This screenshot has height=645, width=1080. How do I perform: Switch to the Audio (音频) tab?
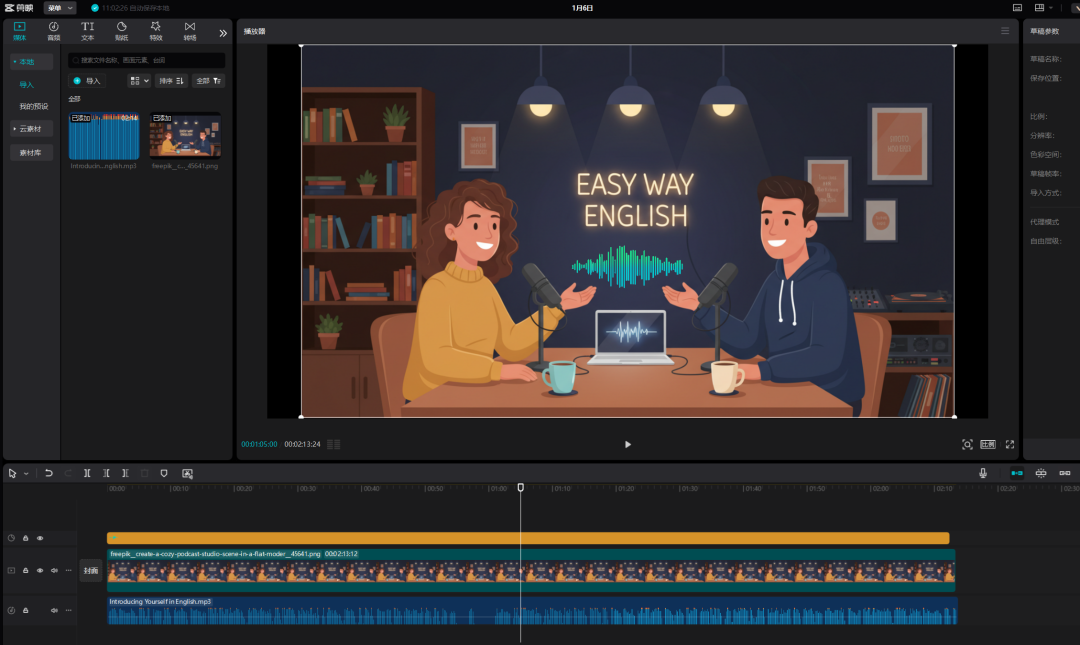[x=53, y=30]
